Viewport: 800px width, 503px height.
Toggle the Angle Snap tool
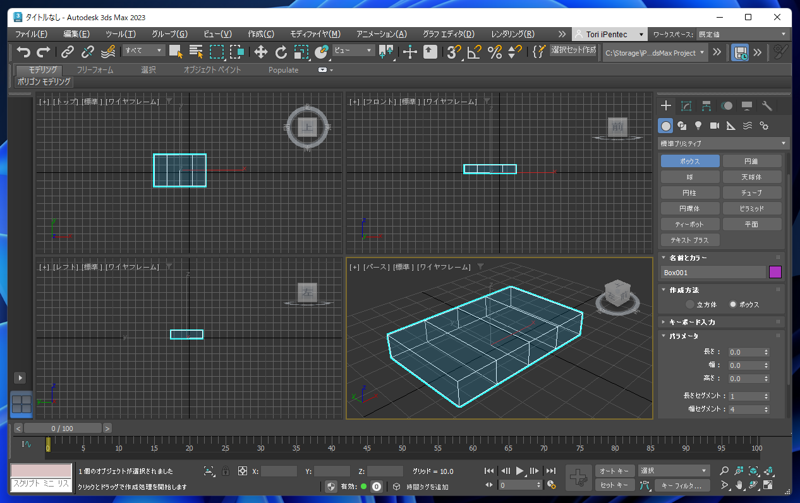coord(474,52)
